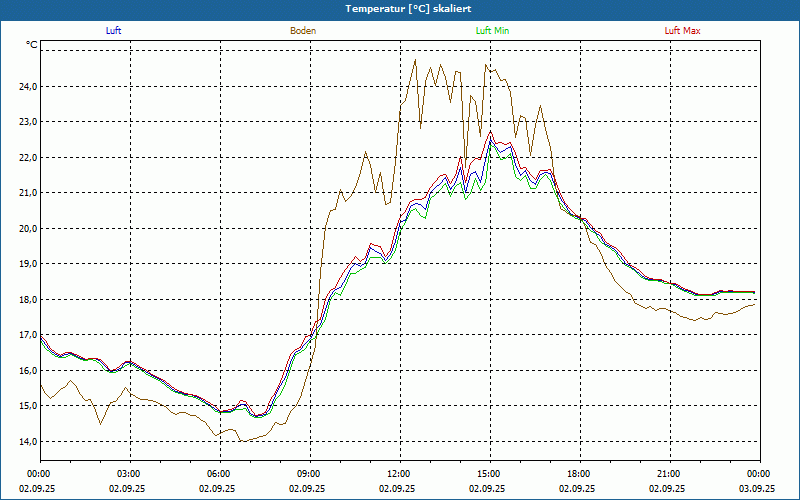This screenshot has width=800, height=500.
Task: Click the 15:00 time label on the x-axis
Action: (x=489, y=474)
